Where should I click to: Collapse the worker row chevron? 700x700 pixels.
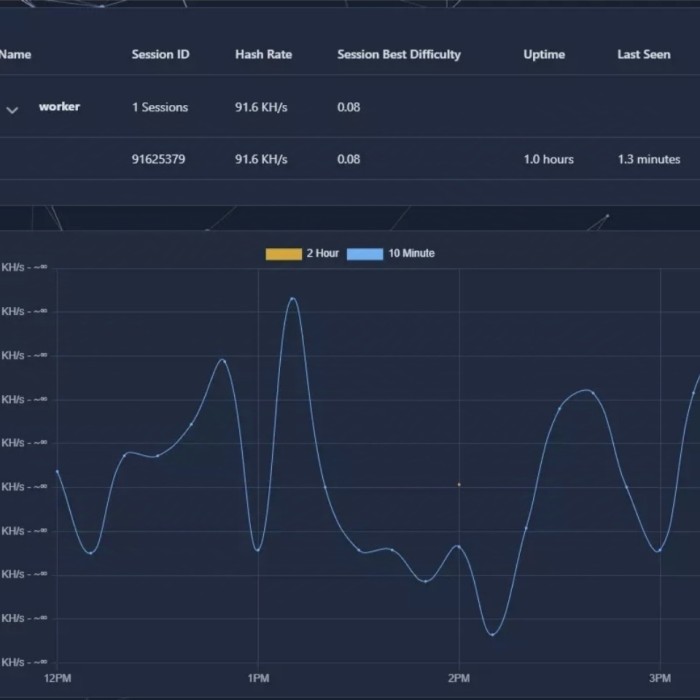tap(12, 110)
